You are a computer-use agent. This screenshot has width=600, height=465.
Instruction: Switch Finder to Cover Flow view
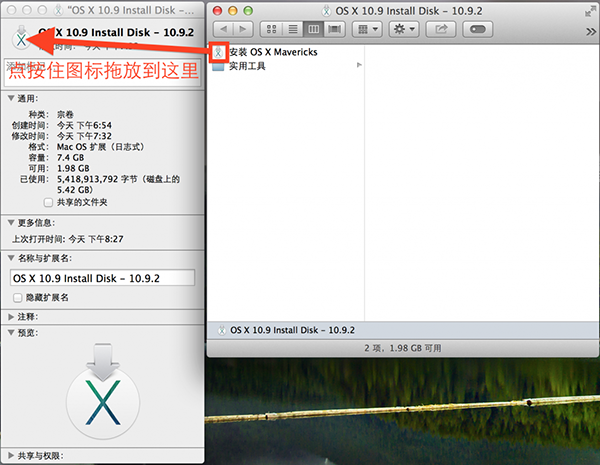tap(334, 29)
